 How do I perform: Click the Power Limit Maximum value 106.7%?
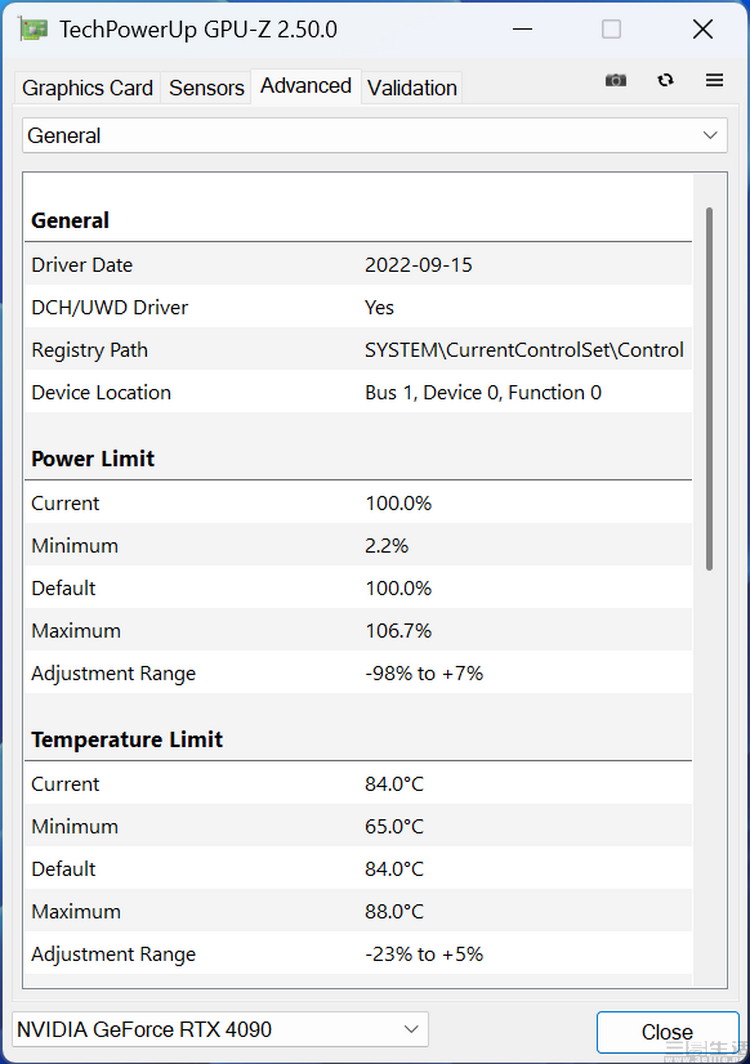(399, 630)
